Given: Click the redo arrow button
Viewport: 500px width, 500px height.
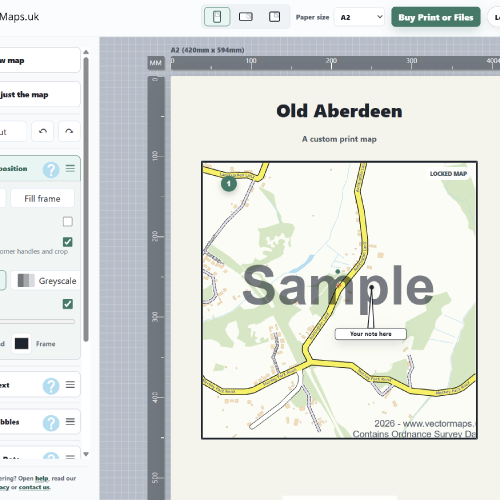Looking at the screenshot, I should pos(69,131).
